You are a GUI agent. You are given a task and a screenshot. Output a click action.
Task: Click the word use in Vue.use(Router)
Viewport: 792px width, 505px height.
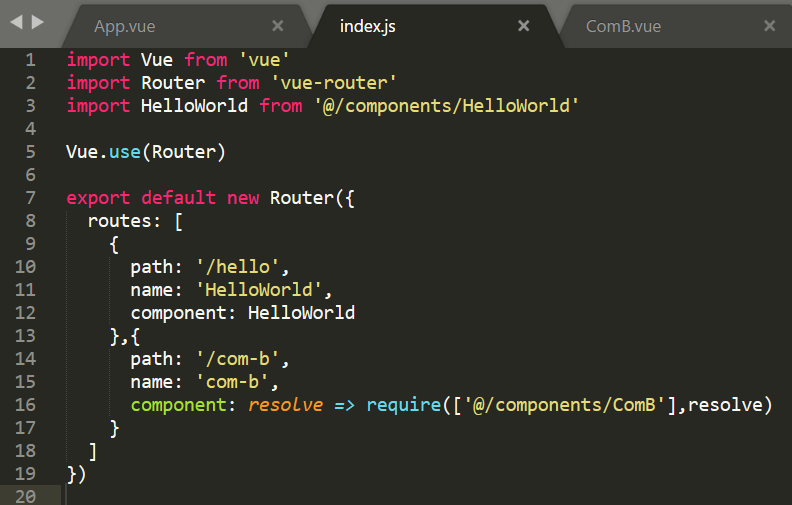point(125,152)
